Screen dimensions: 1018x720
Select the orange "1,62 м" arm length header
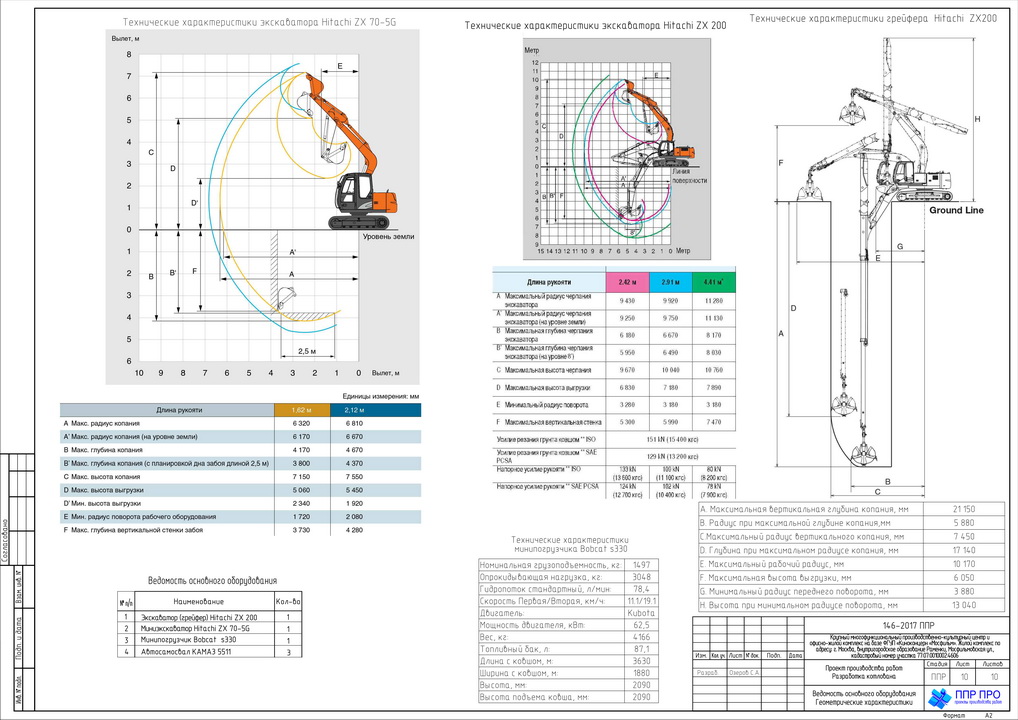(x=301, y=410)
